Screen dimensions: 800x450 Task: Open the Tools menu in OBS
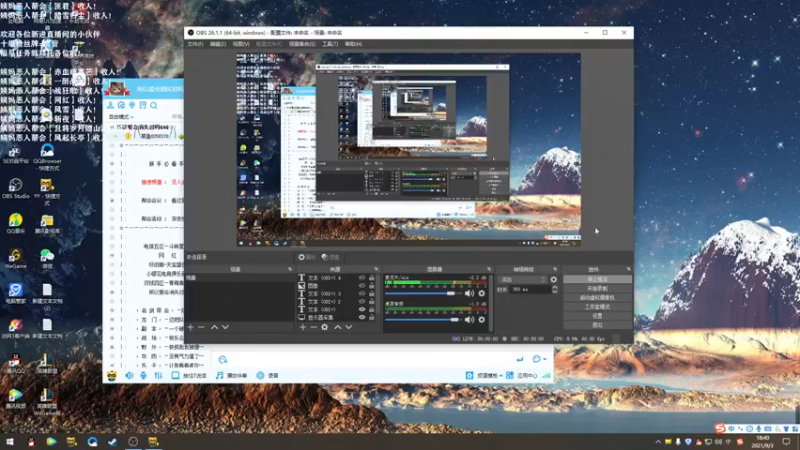(x=330, y=44)
